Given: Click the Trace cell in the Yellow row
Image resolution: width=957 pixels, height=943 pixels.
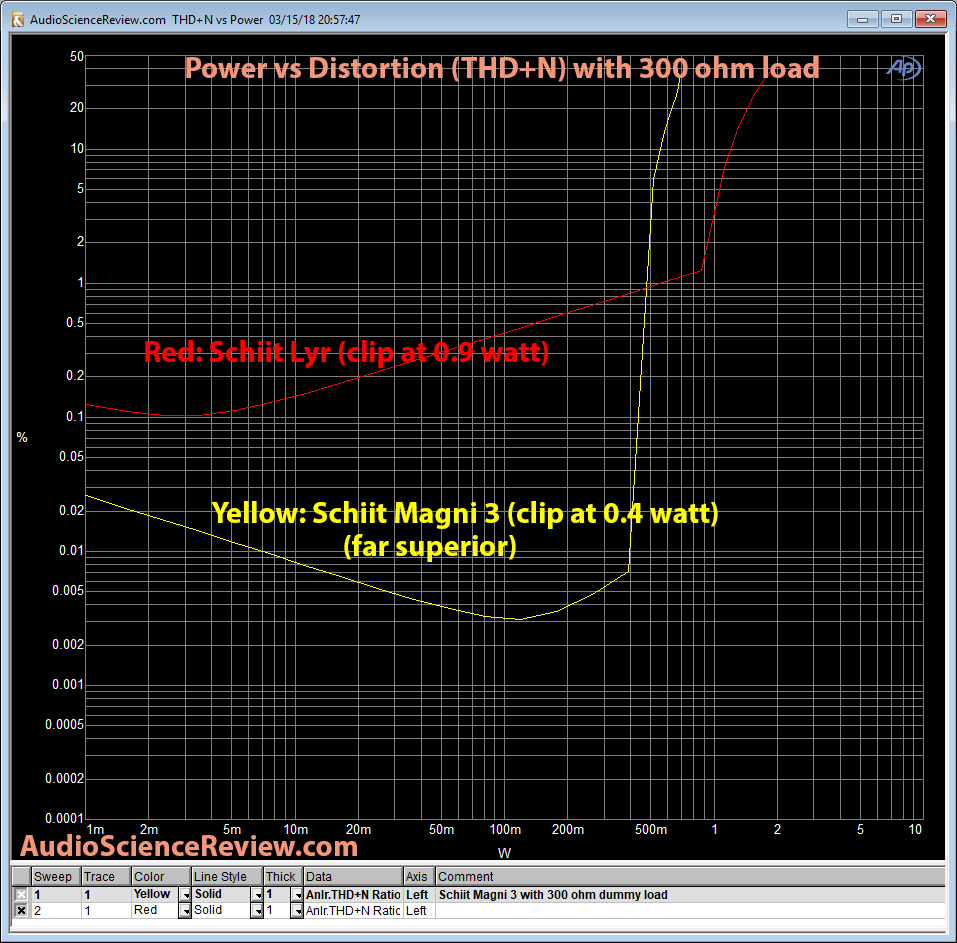Looking at the screenshot, I should click(106, 895).
